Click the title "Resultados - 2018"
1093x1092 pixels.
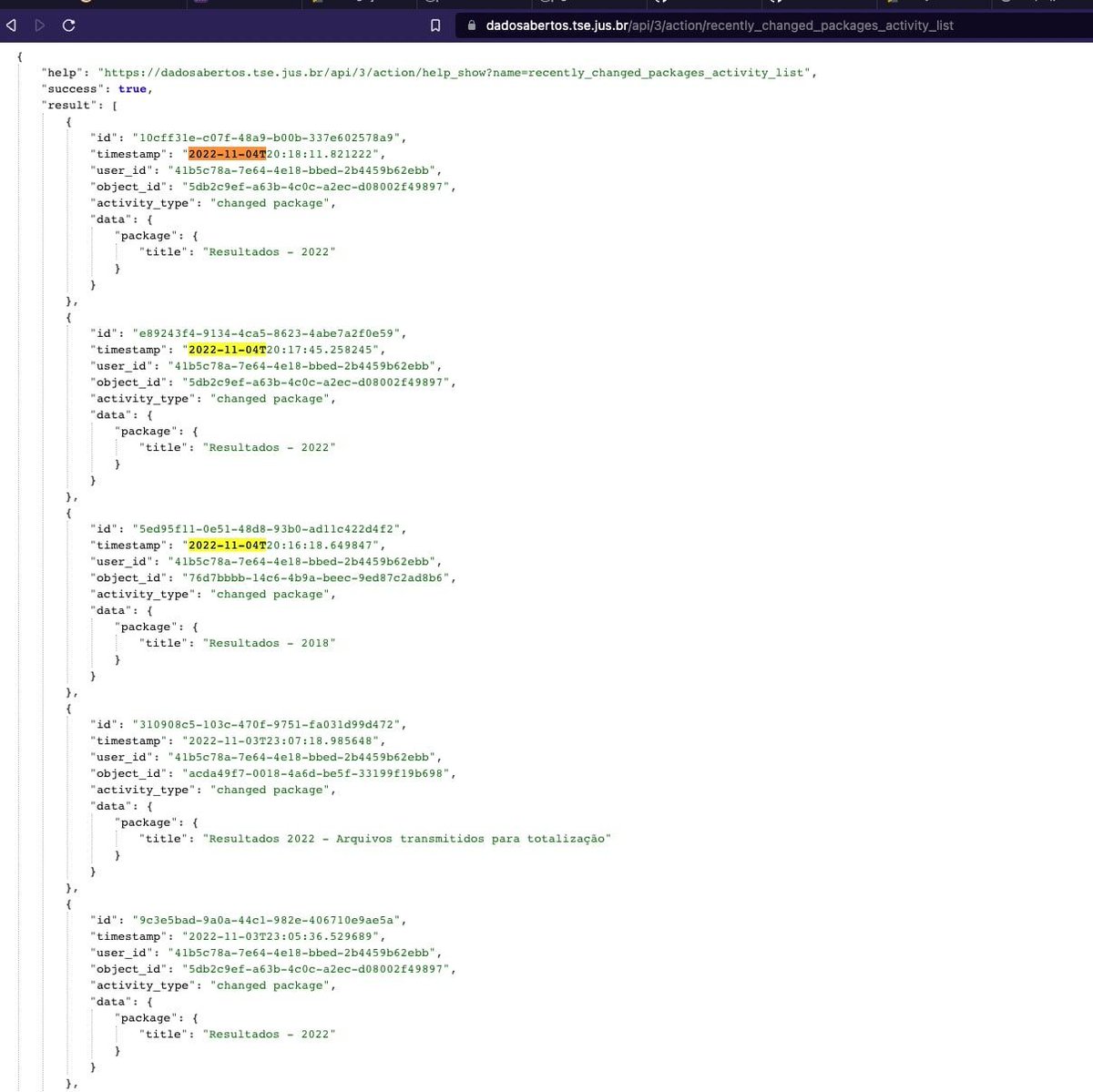point(270,644)
